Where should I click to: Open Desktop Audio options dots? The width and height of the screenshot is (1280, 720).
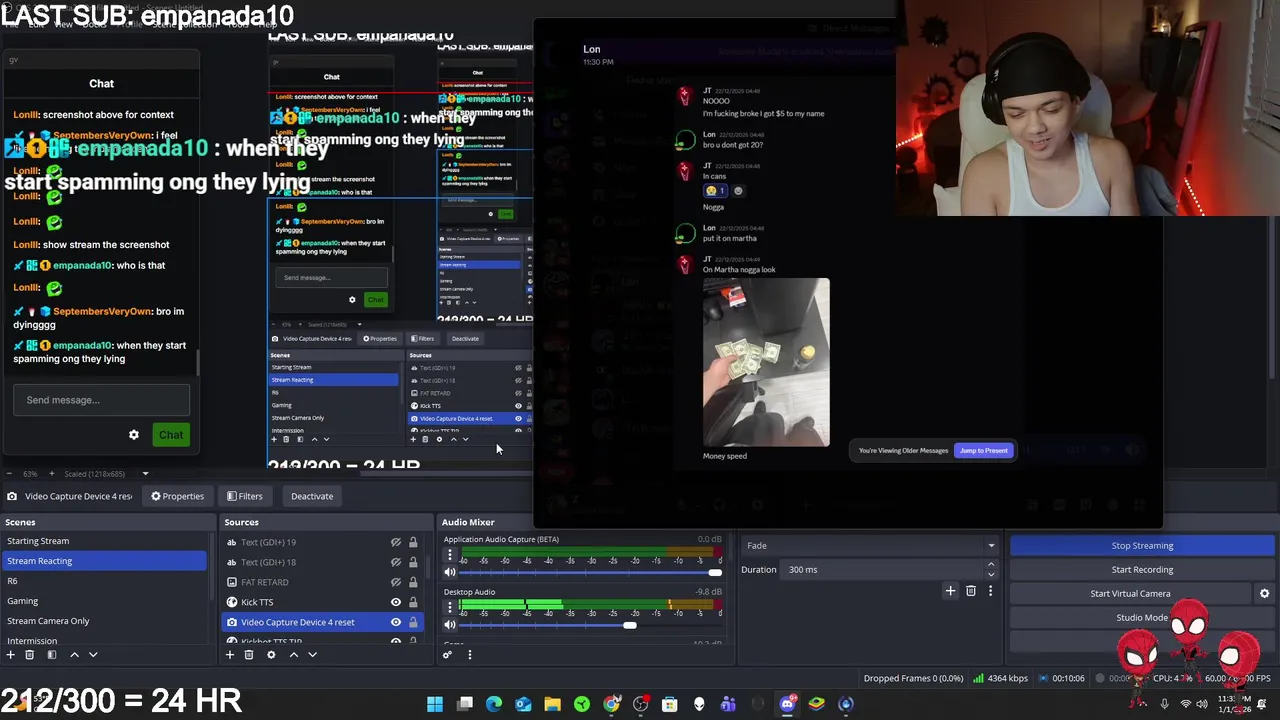(x=449, y=607)
